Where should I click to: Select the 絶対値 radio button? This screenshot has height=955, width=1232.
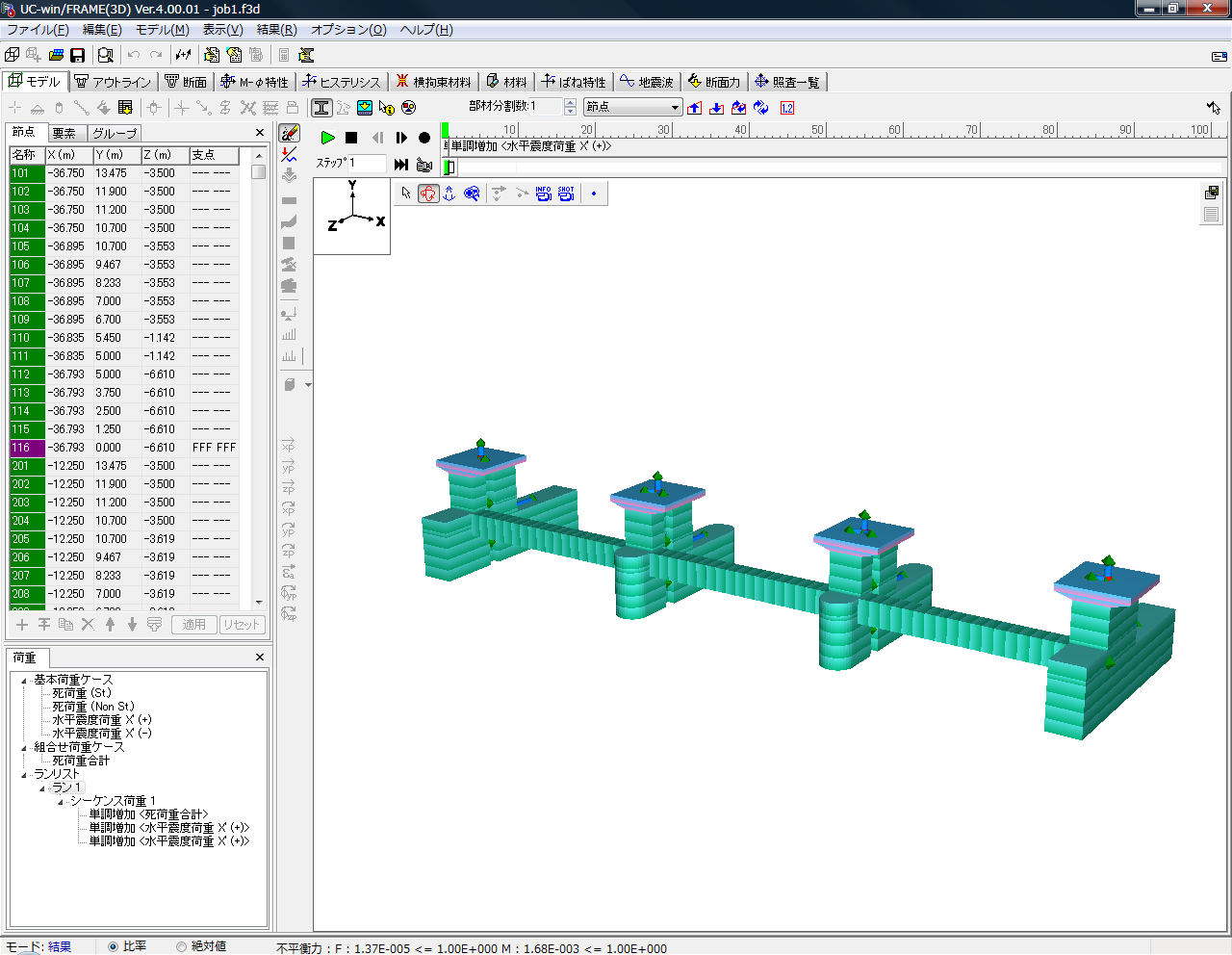[181, 946]
